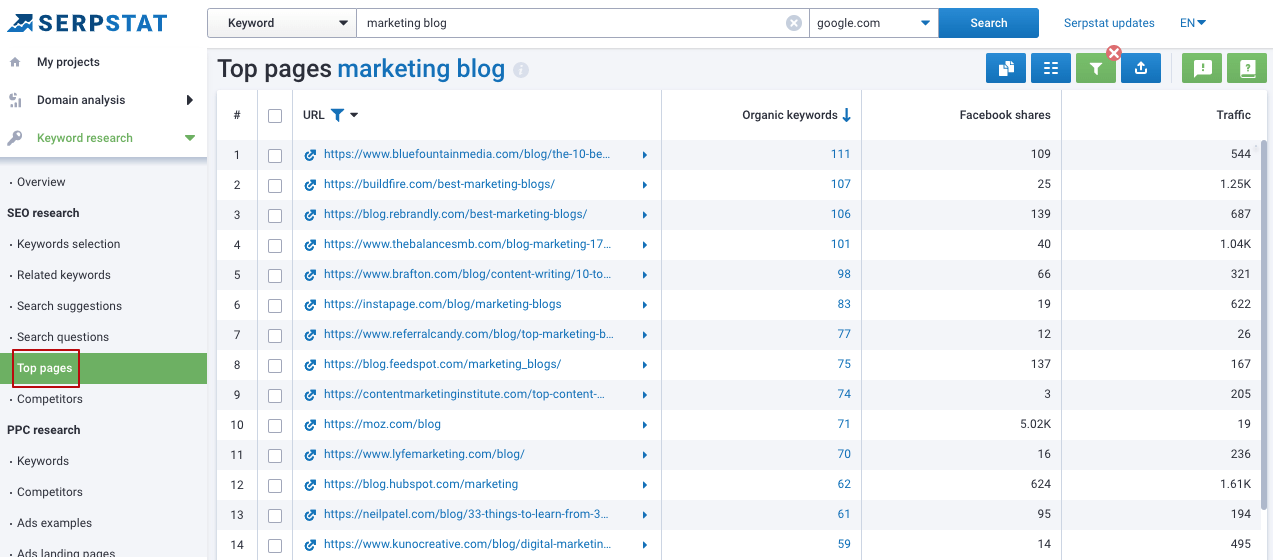The width and height of the screenshot is (1273, 560).
Task: Select Keywords selection in sidebar
Action: 68,244
